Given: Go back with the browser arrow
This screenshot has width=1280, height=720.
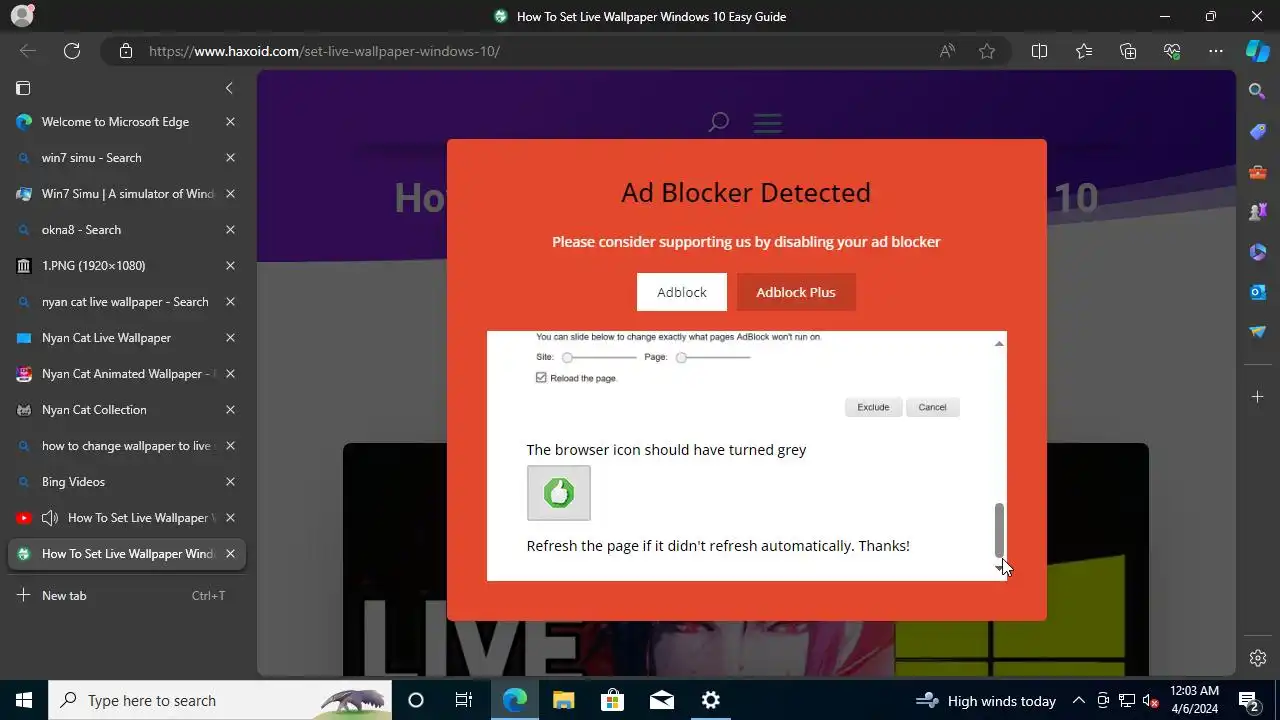Looking at the screenshot, I should [28, 51].
